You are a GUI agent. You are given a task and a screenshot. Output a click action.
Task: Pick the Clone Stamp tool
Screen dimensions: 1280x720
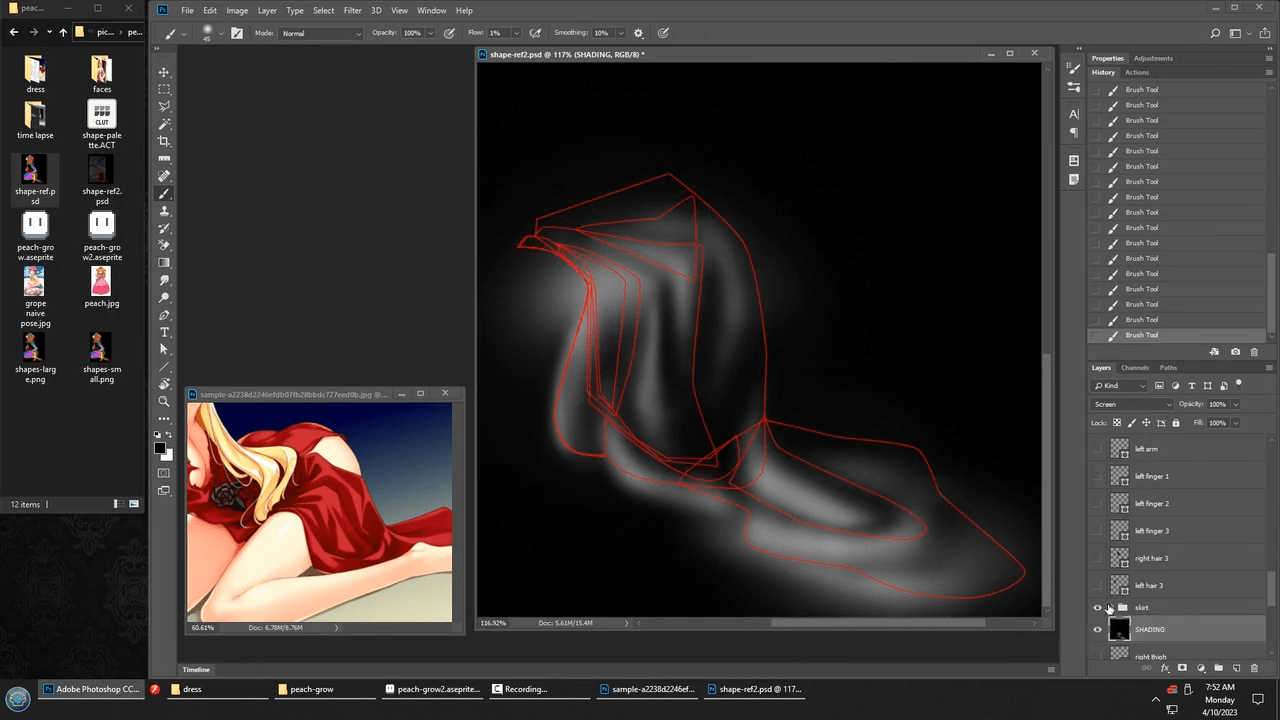click(x=164, y=211)
